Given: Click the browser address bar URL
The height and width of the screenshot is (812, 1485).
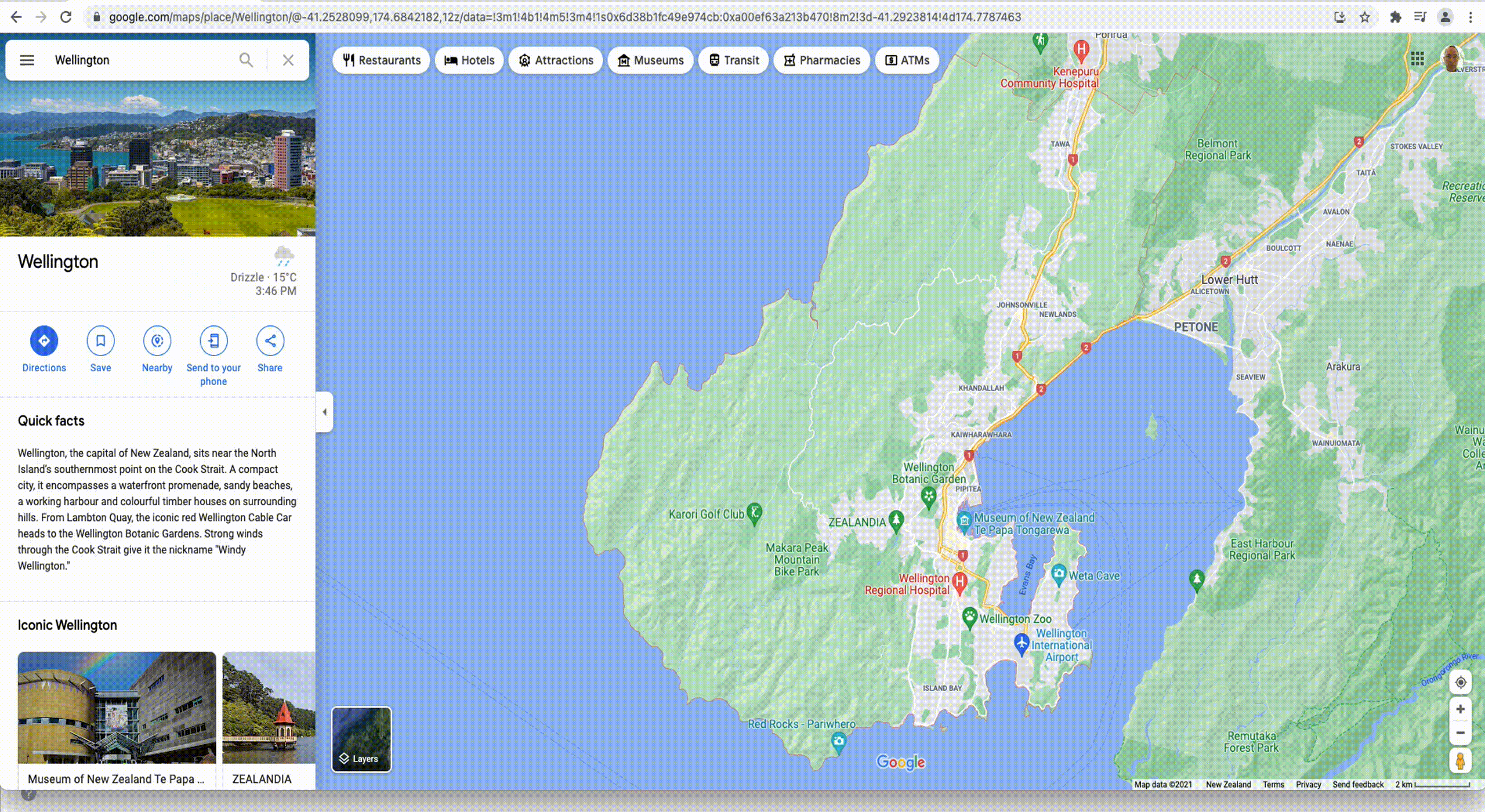Looking at the screenshot, I should [564, 17].
